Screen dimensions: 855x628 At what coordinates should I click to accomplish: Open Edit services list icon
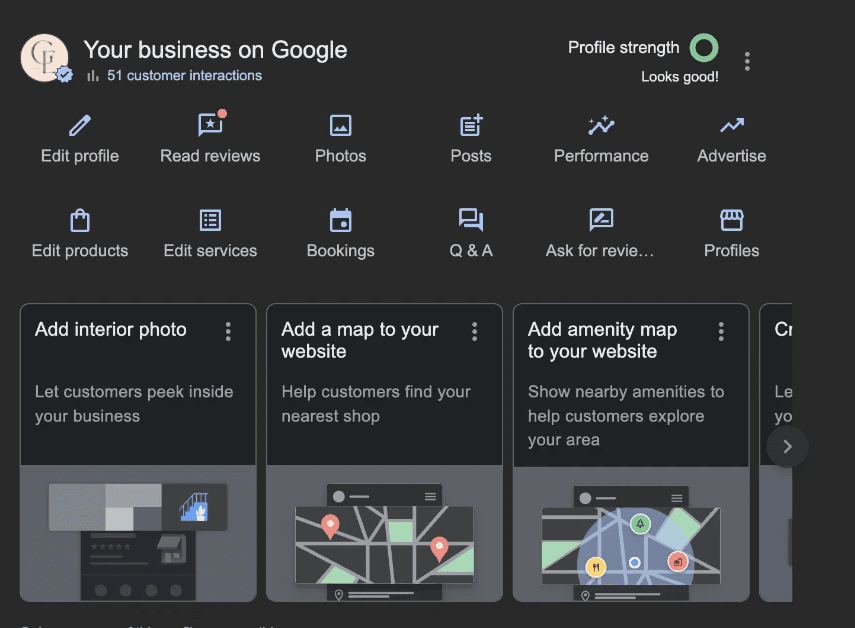210,220
